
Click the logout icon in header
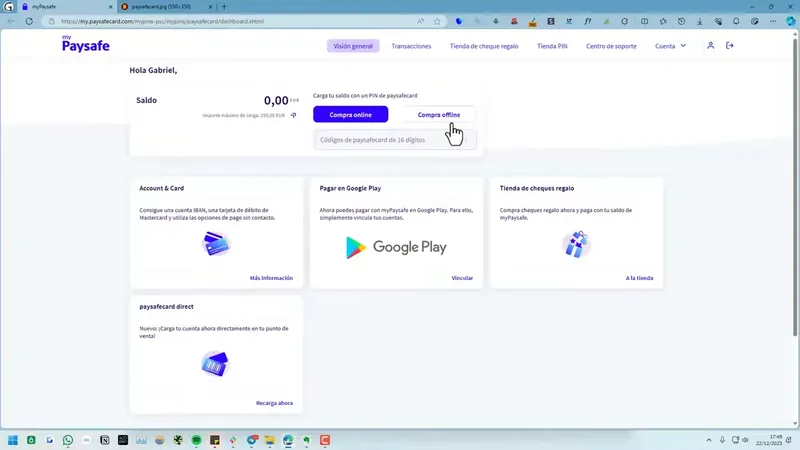click(730, 45)
